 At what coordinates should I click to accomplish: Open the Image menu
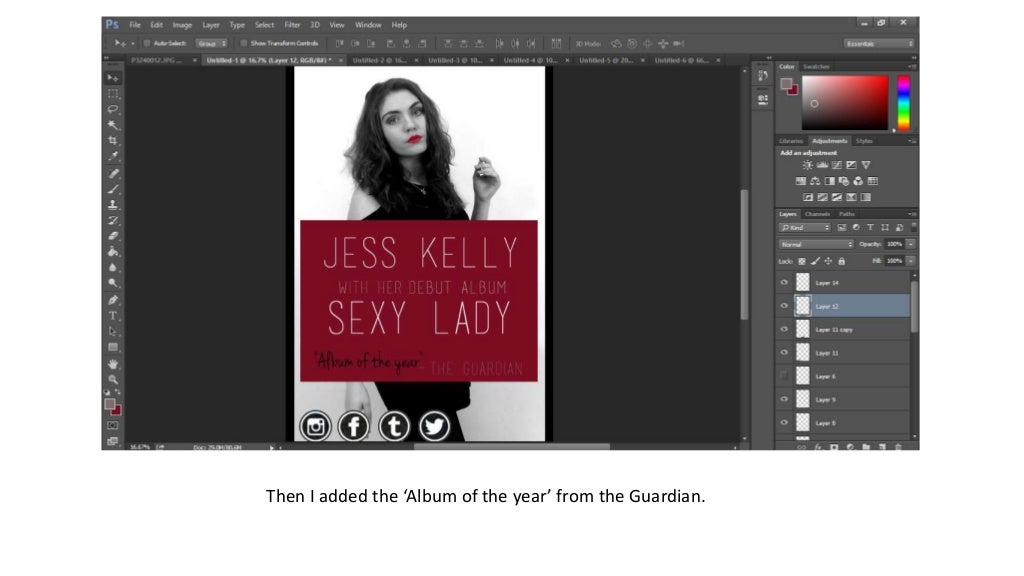click(182, 25)
